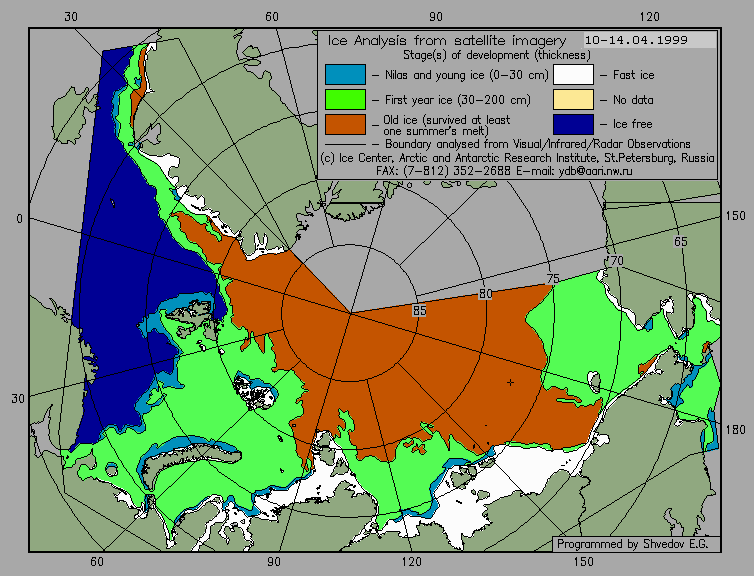Image resolution: width=754 pixels, height=576 pixels.
Task: Click 'Stage(s) of development (thickness)' heading
Action: [497, 55]
